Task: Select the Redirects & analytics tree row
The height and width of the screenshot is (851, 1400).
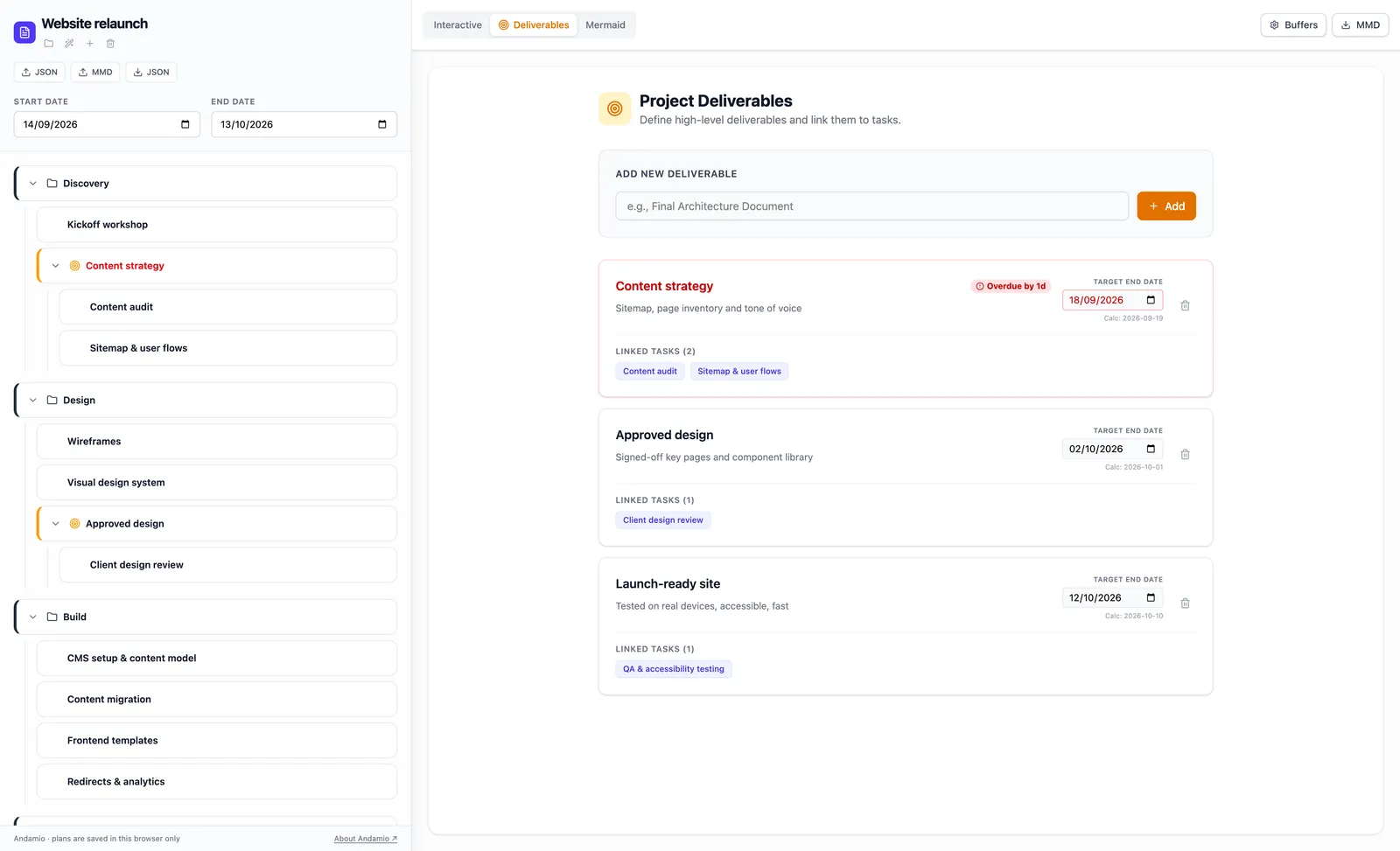Action: pos(217,782)
